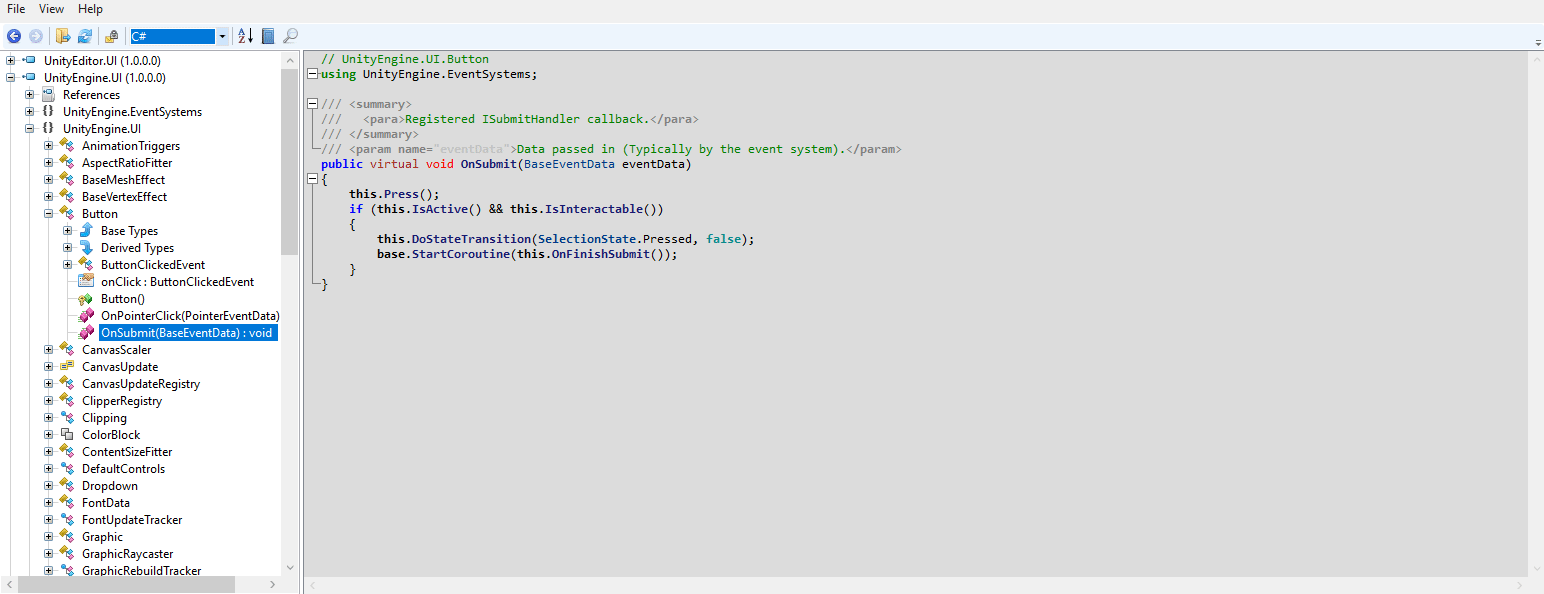The height and width of the screenshot is (594, 1544).
Task: Collapse the Button class node
Action: (48, 214)
